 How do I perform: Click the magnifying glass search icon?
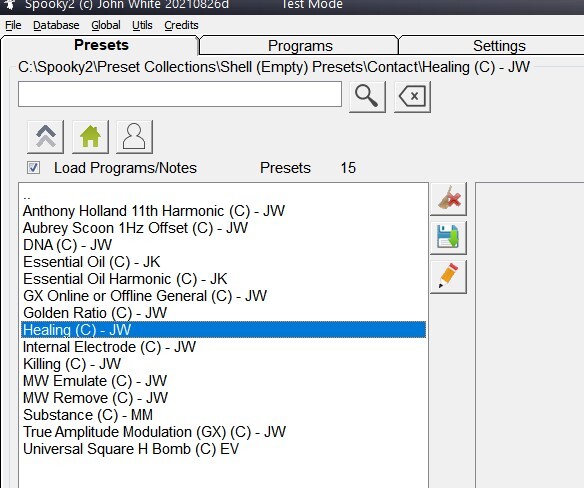(x=367, y=97)
